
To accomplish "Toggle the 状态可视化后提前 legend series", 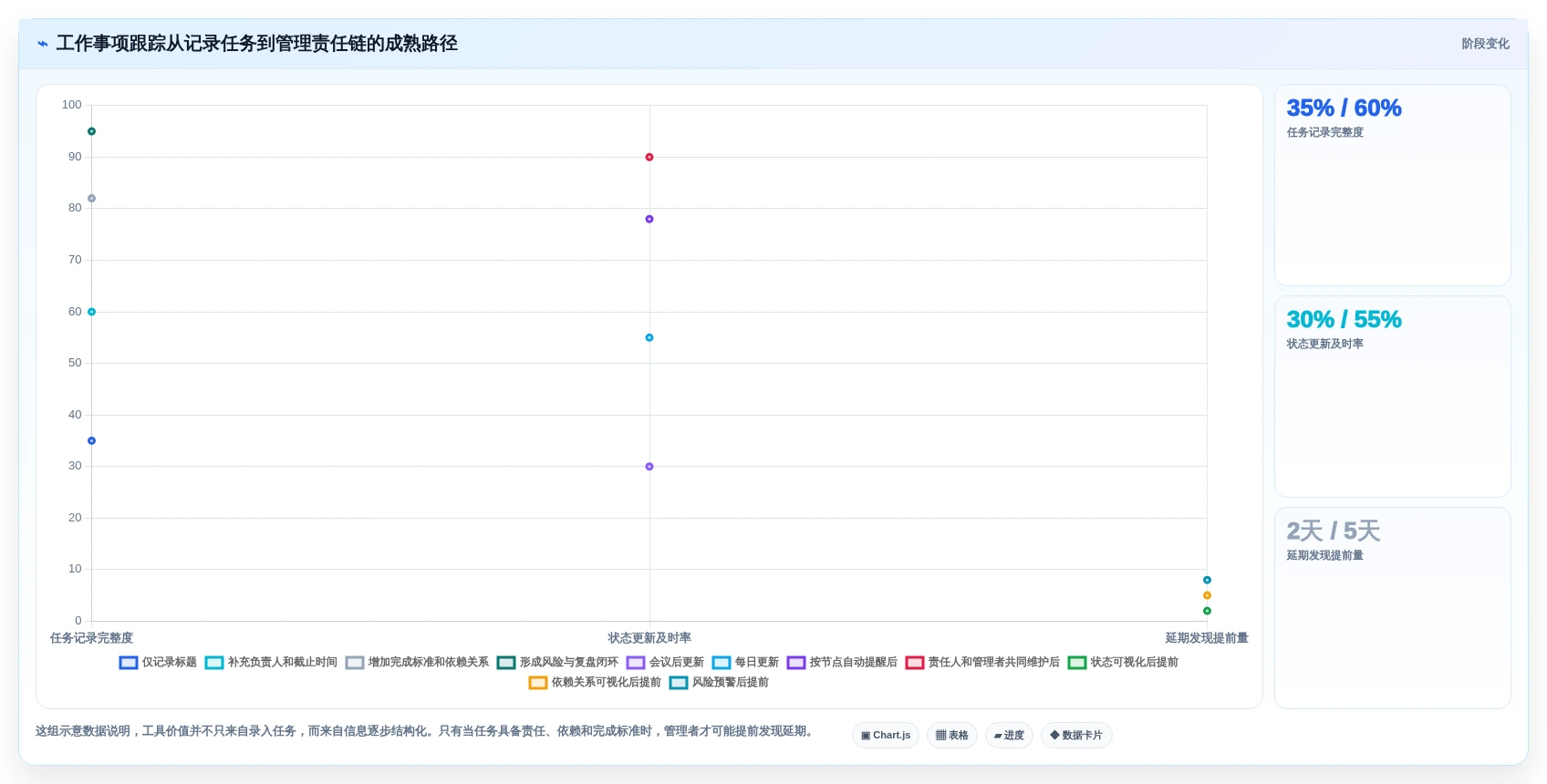I will tap(1123, 663).
